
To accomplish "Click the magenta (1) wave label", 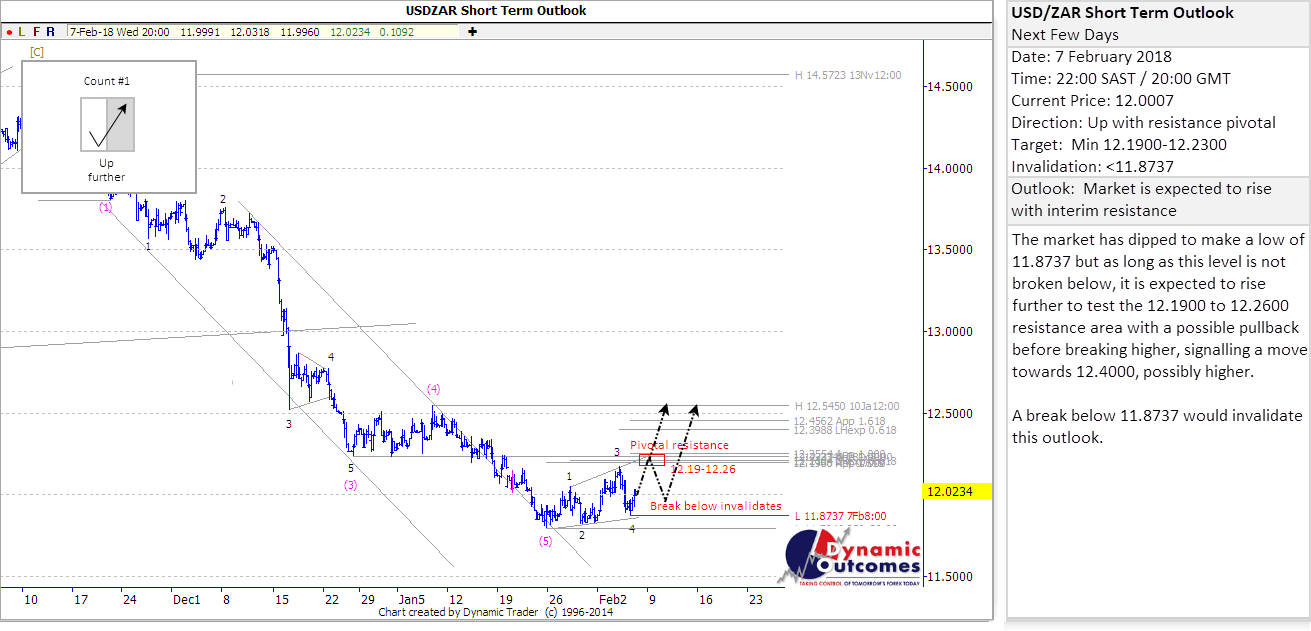I will click(x=105, y=207).
